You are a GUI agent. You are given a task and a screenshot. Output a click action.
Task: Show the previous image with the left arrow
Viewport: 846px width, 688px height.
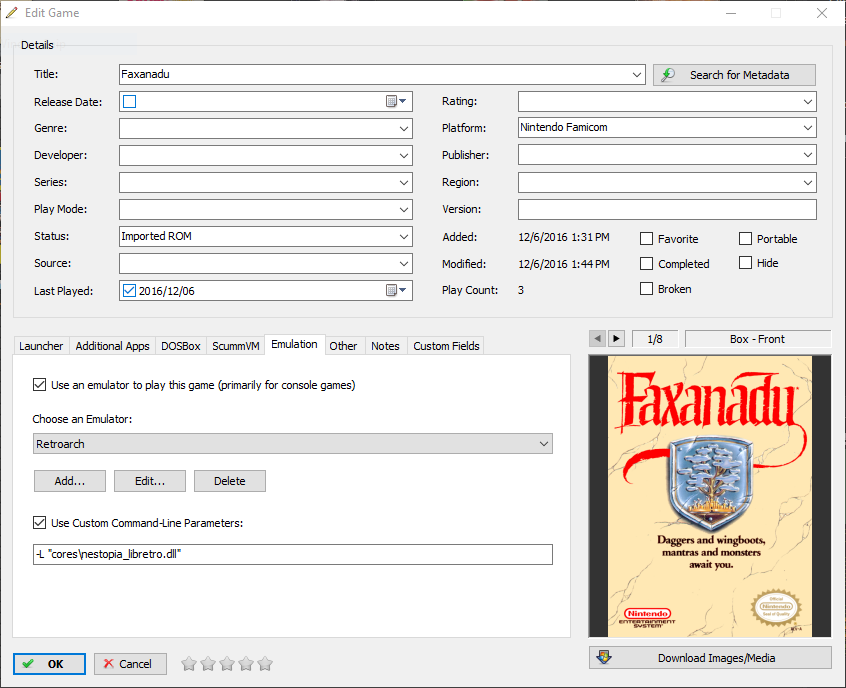[x=597, y=339]
